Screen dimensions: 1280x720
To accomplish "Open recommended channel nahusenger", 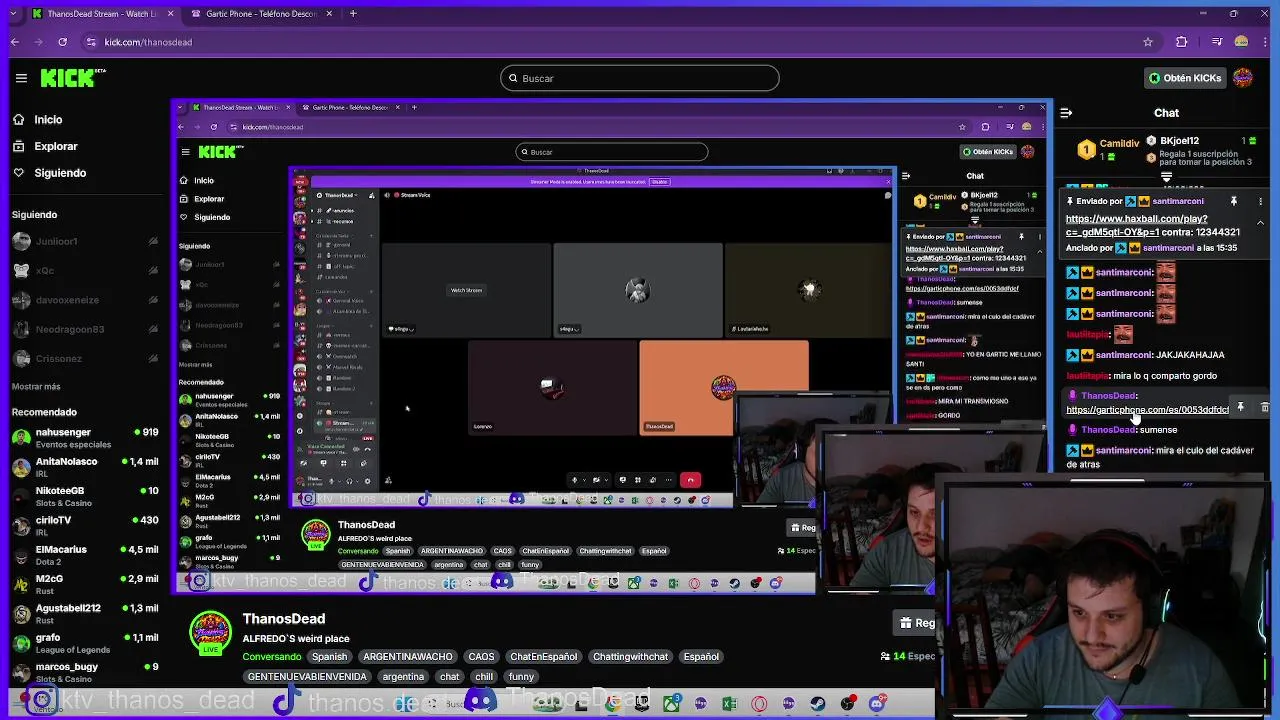I will pos(85,437).
